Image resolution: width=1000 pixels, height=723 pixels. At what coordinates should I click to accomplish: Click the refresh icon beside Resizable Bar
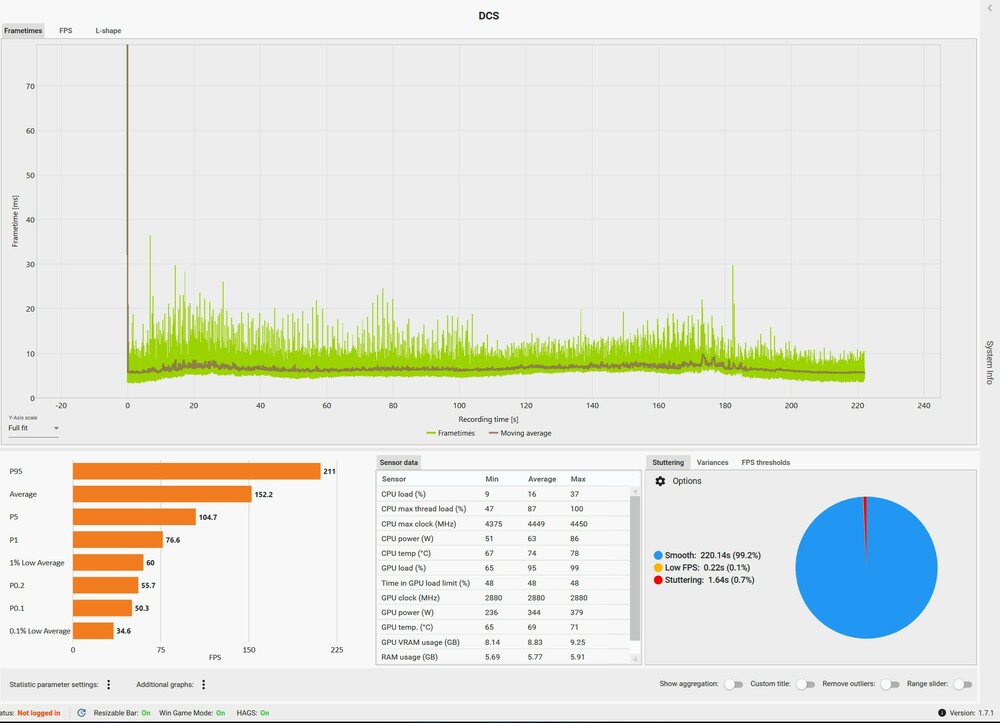(x=82, y=713)
